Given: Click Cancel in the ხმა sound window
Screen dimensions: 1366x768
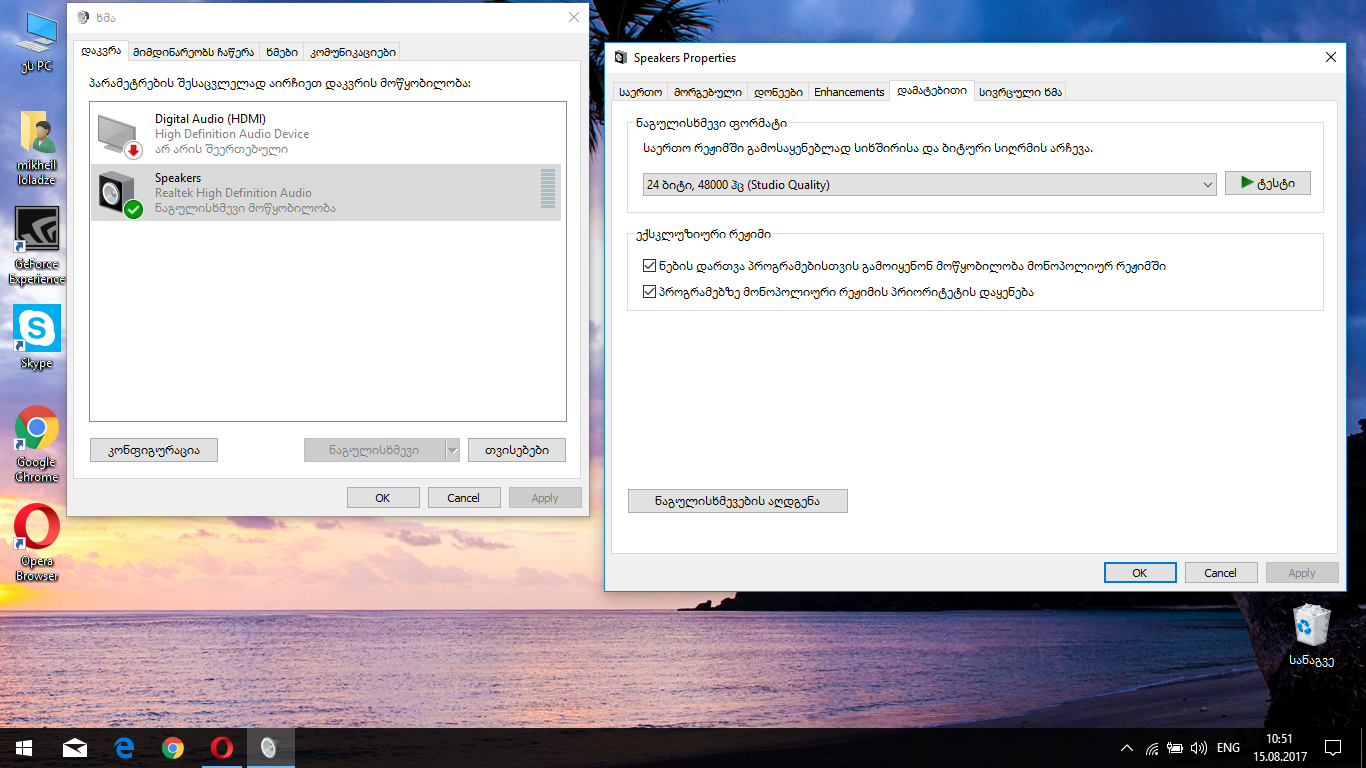Looking at the screenshot, I should 464,498.
